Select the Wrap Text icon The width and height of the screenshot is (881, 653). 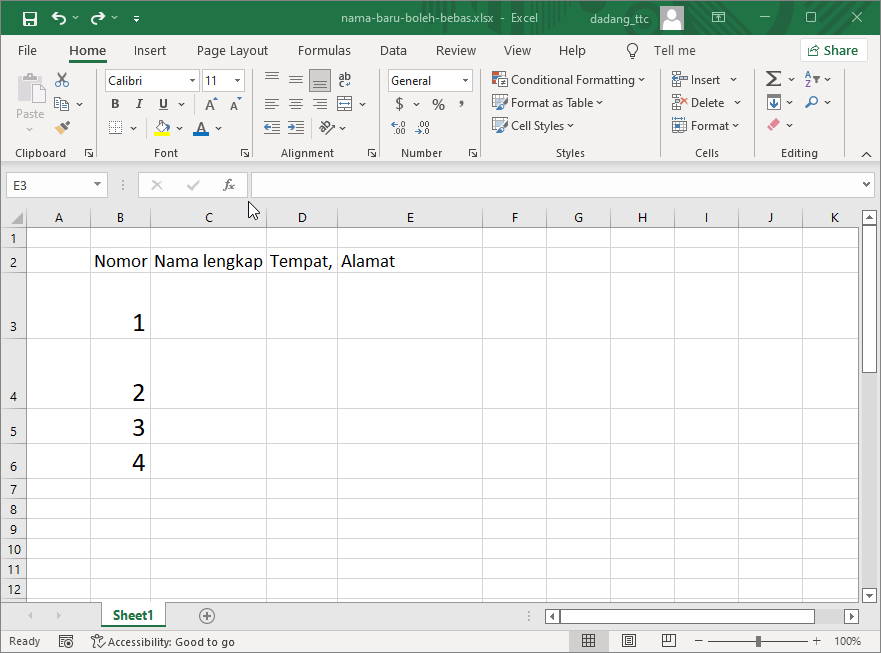pyautogui.click(x=344, y=79)
